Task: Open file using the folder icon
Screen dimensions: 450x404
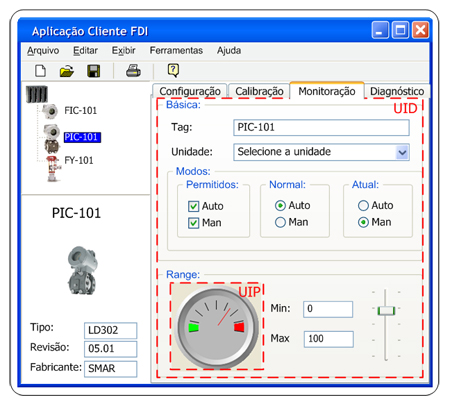Action: (67, 71)
